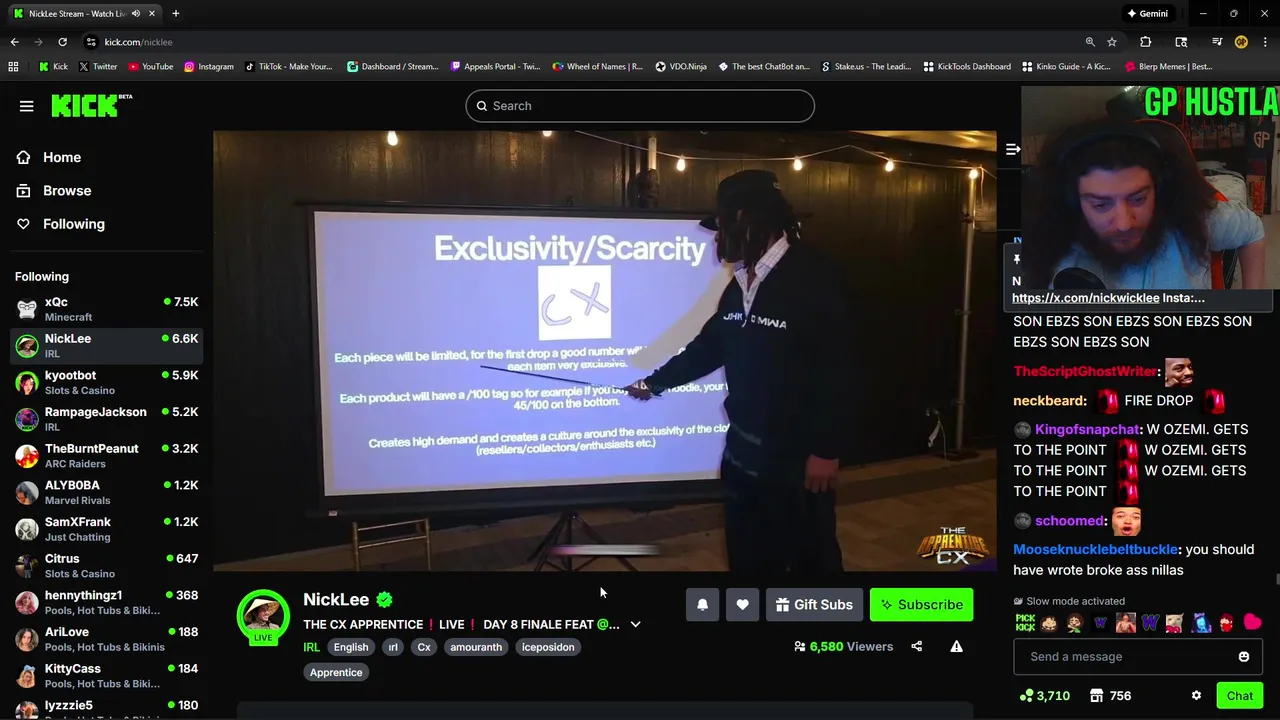1280x720 pixels.
Task: Bookmark this page with the star icon
Action: 1112,42
